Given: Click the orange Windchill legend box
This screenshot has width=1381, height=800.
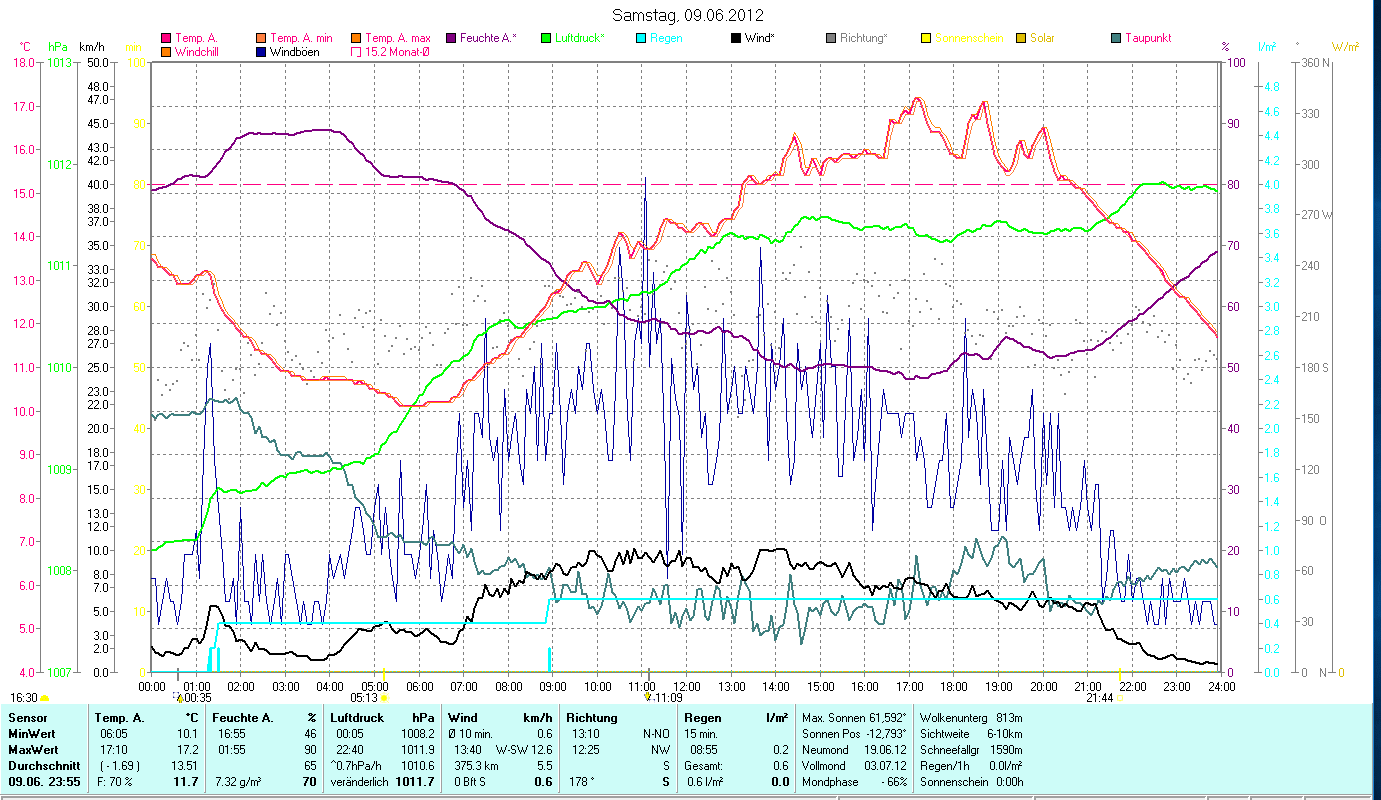Looking at the screenshot, I should (x=166, y=52).
